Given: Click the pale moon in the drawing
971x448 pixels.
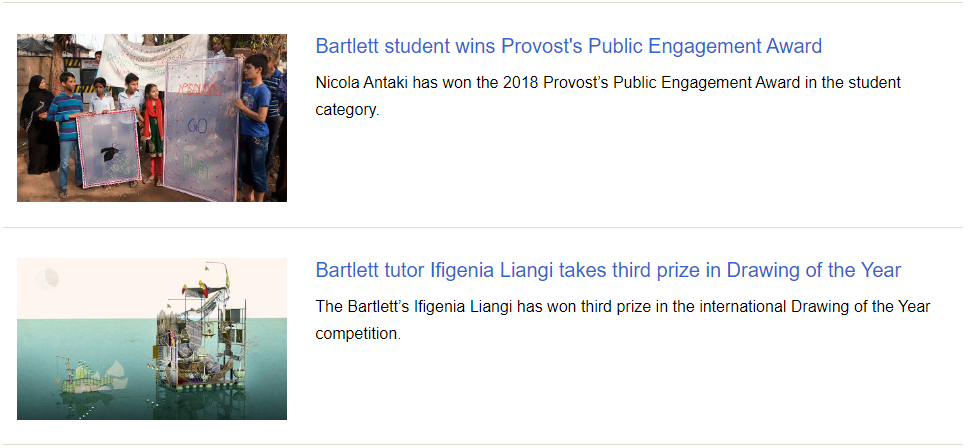Looking at the screenshot, I should (48, 279).
